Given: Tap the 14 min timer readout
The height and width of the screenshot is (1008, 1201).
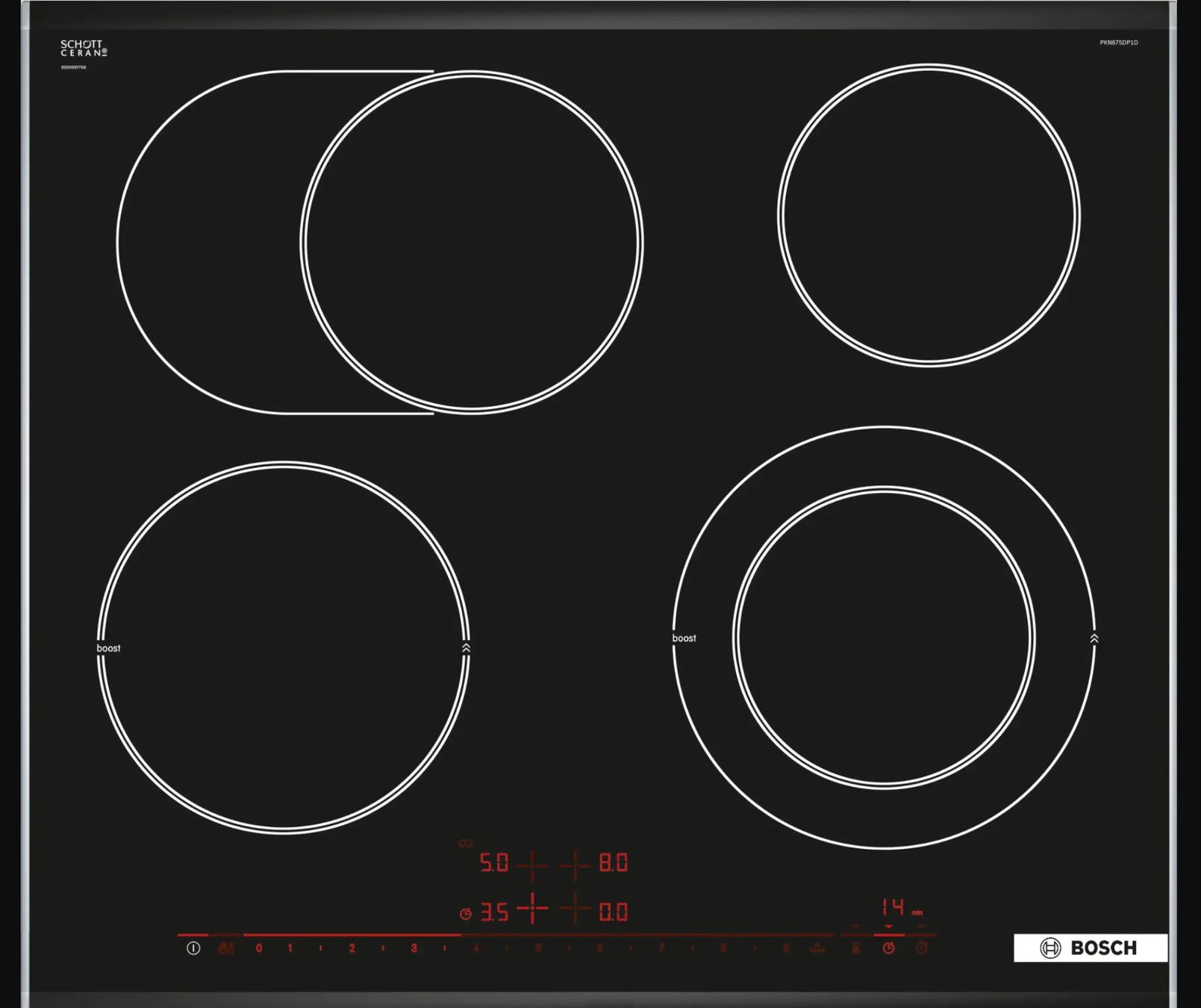Looking at the screenshot, I should tap(902, 907).
